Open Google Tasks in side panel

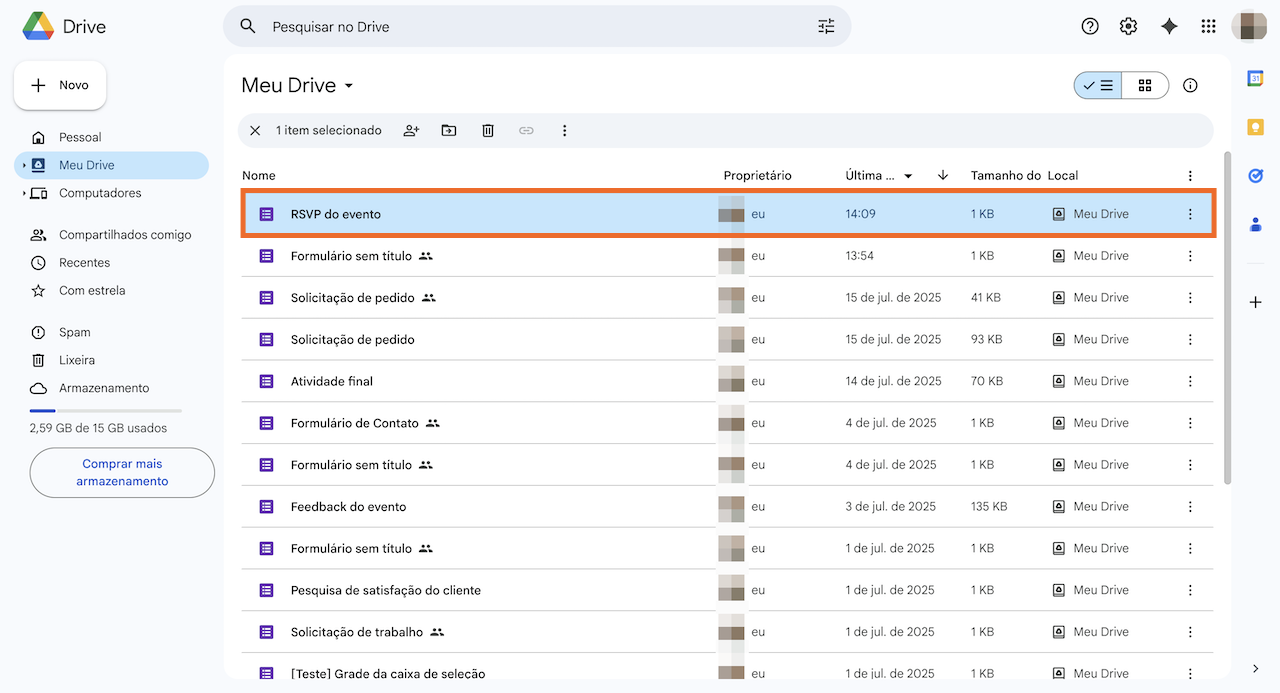(1255, 176)
